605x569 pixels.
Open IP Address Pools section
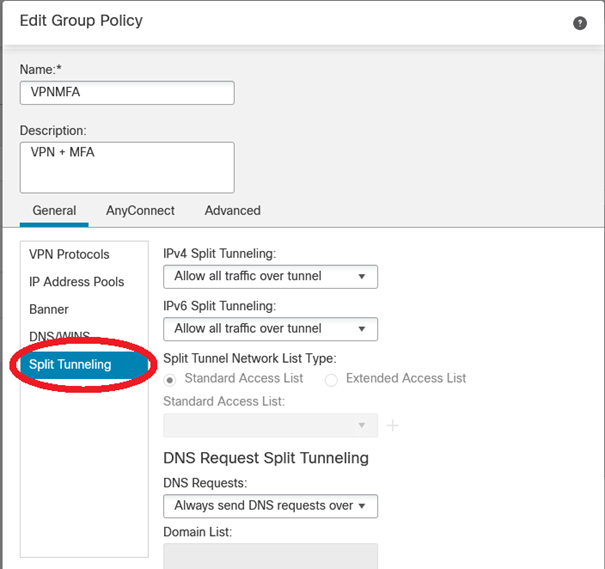(76, 282)
